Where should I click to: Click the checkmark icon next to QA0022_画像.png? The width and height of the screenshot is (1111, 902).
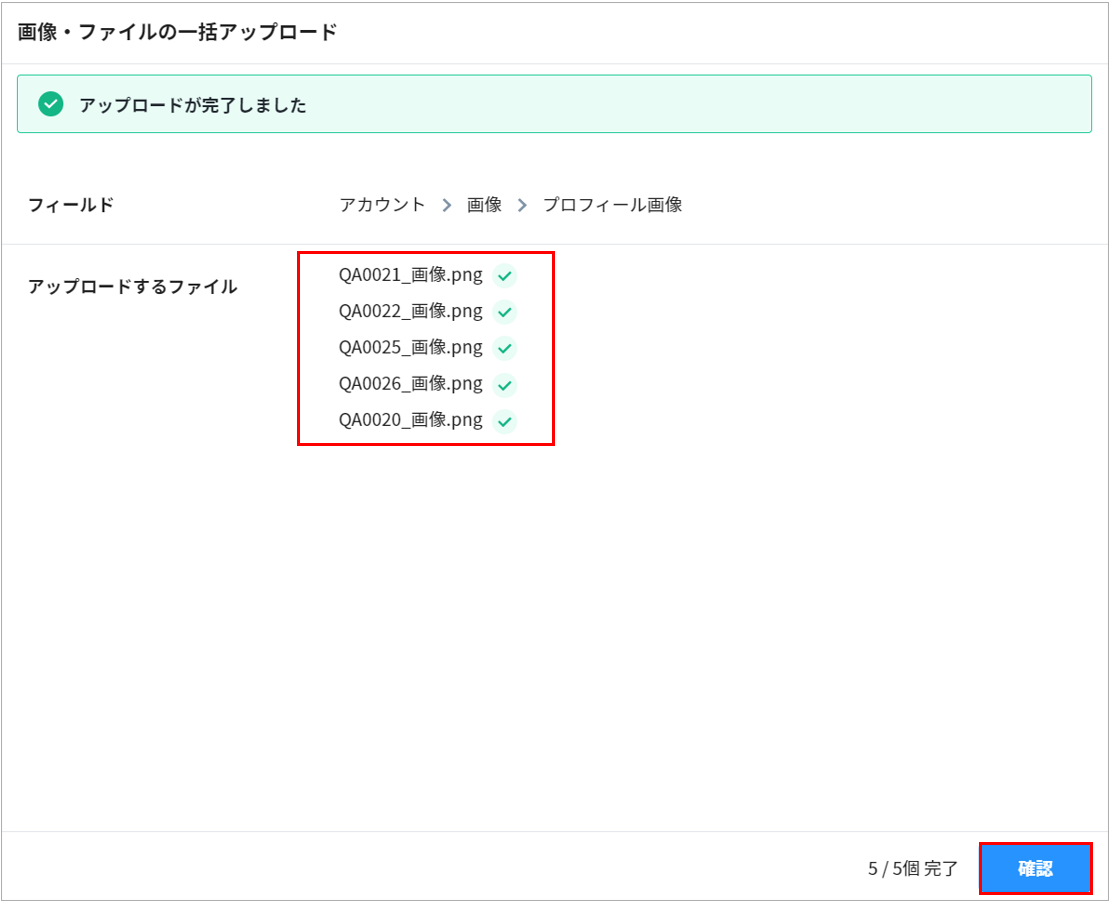(x=505, y=312)
